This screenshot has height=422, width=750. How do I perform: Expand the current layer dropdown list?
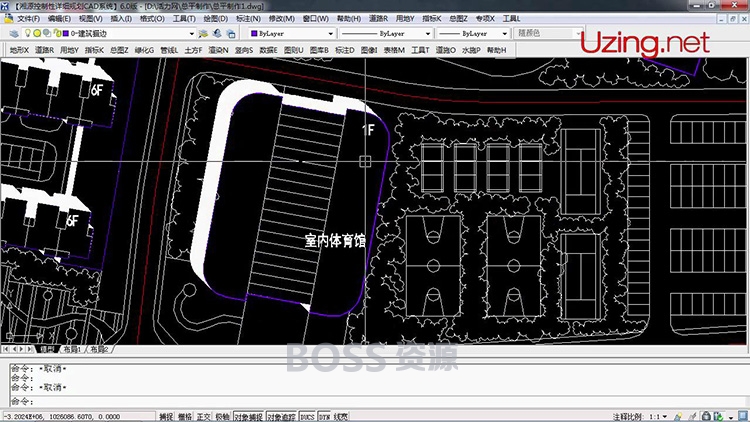[191, 33]
